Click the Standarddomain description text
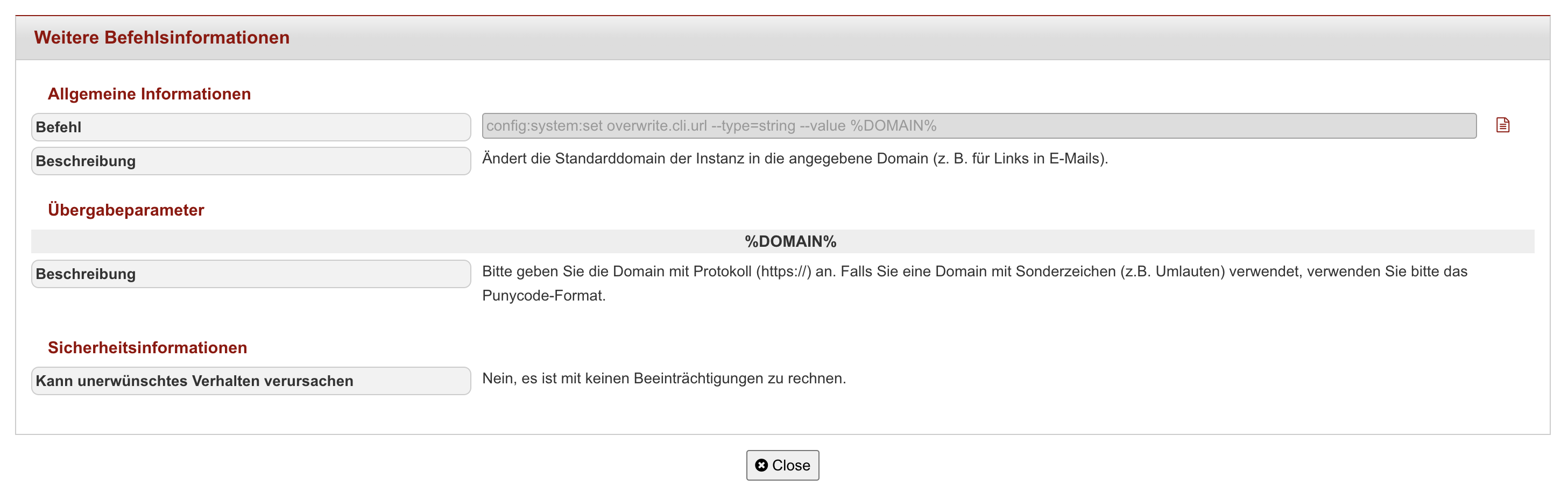 pos(795,159)
